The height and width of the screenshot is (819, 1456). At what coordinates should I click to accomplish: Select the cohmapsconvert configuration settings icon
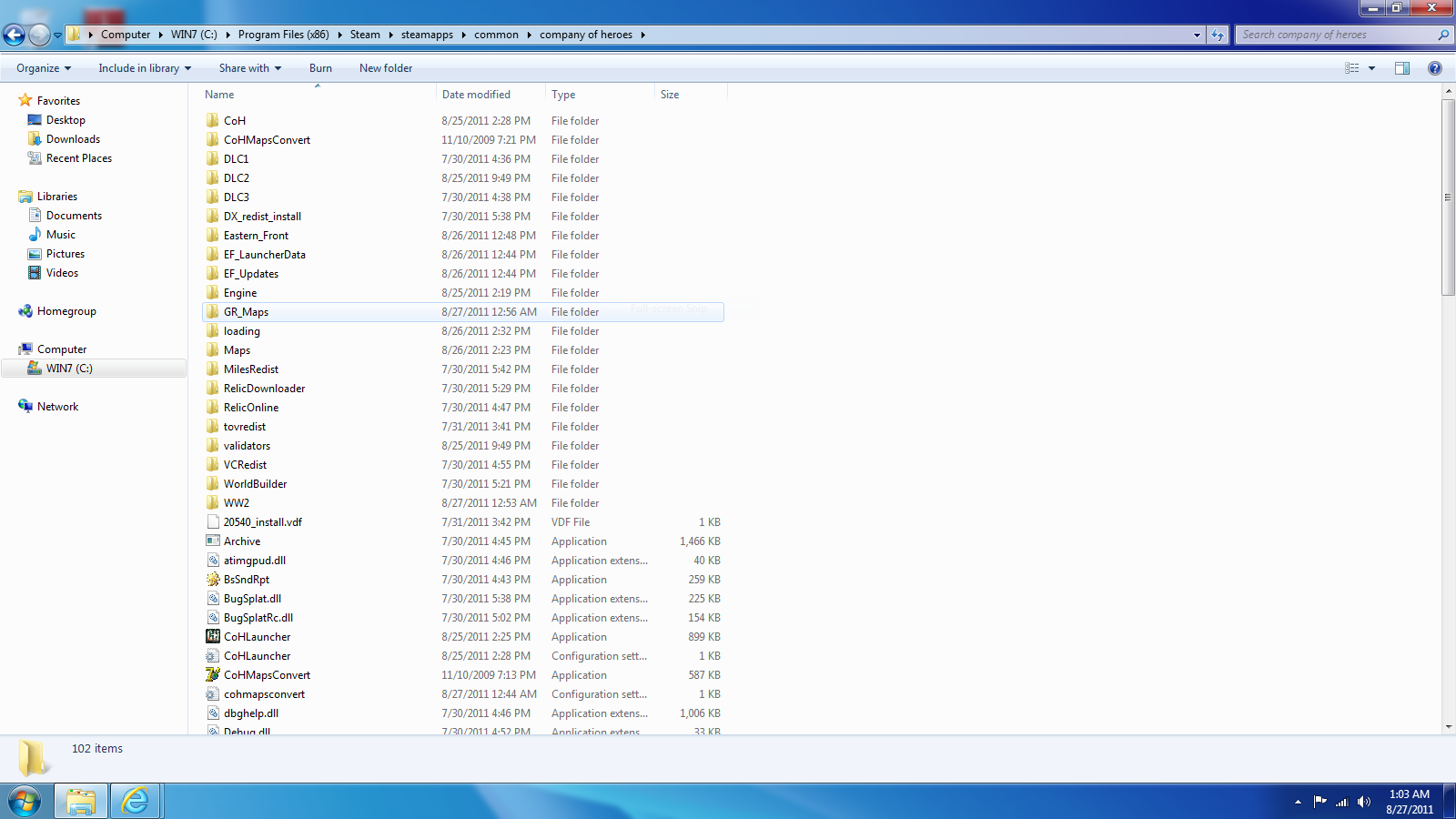[213, 693]
